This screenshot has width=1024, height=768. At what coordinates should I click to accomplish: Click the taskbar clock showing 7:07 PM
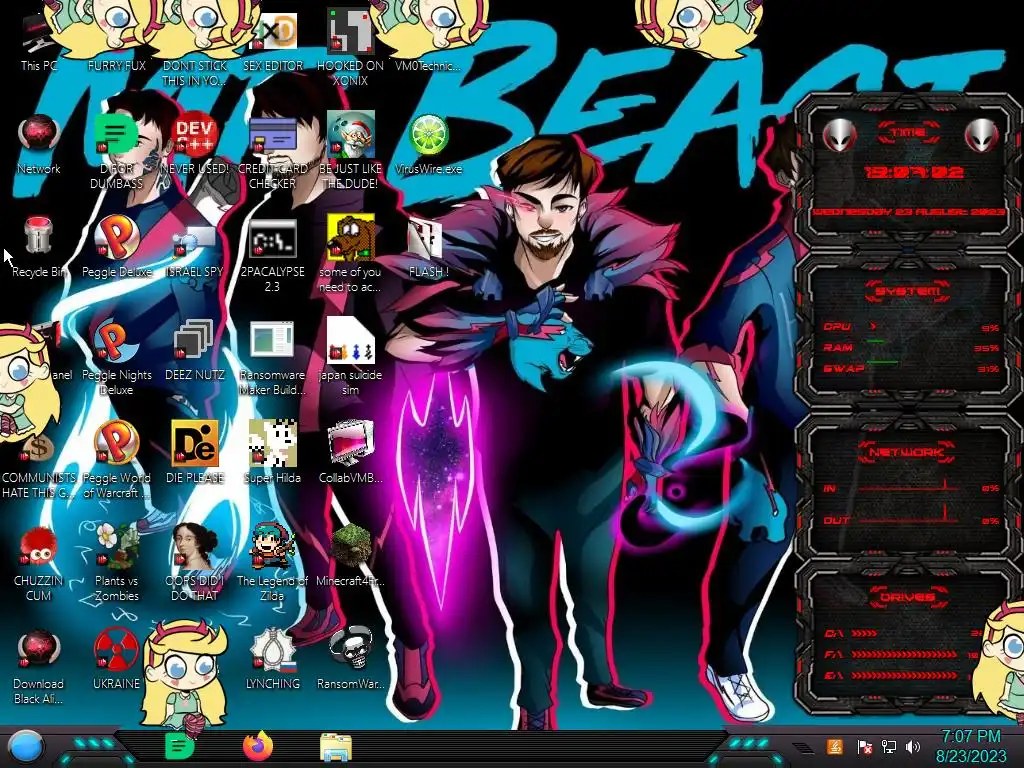pos(971,746)
